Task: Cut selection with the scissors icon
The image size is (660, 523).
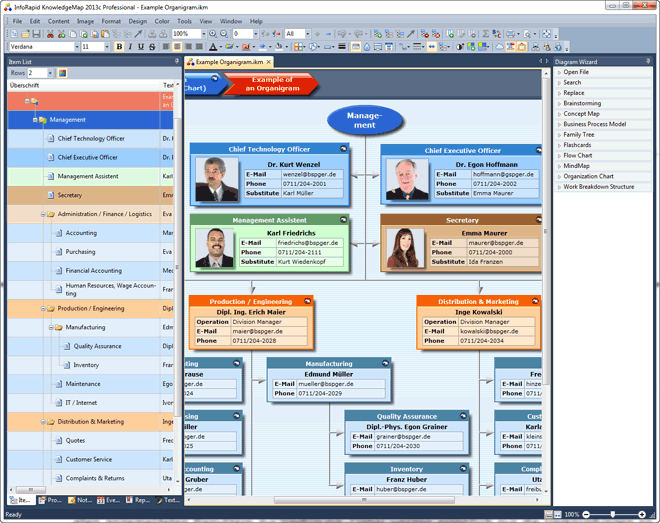Action: pos(51,34)
